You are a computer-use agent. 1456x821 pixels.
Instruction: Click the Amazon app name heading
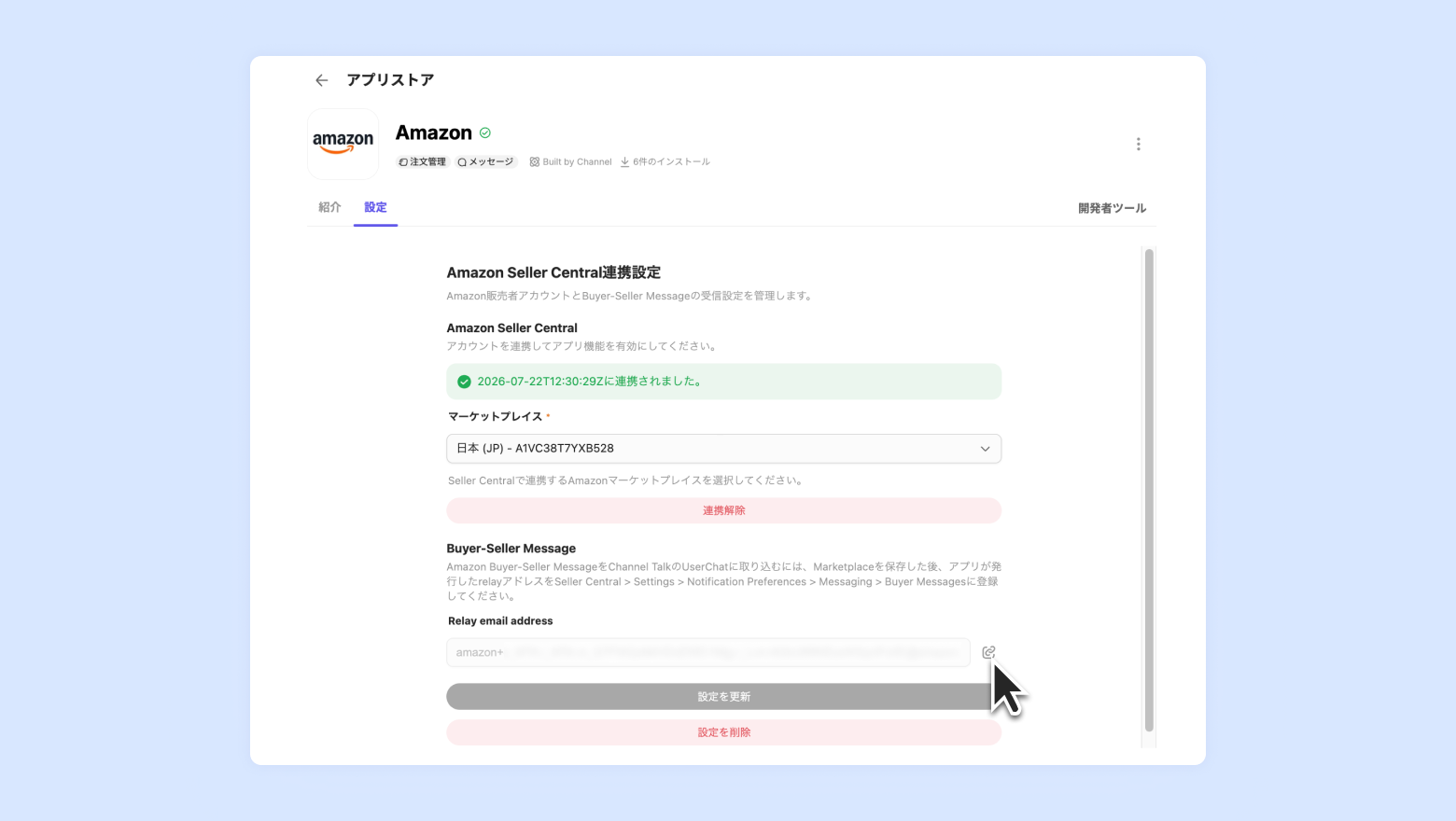coord(434,132)
